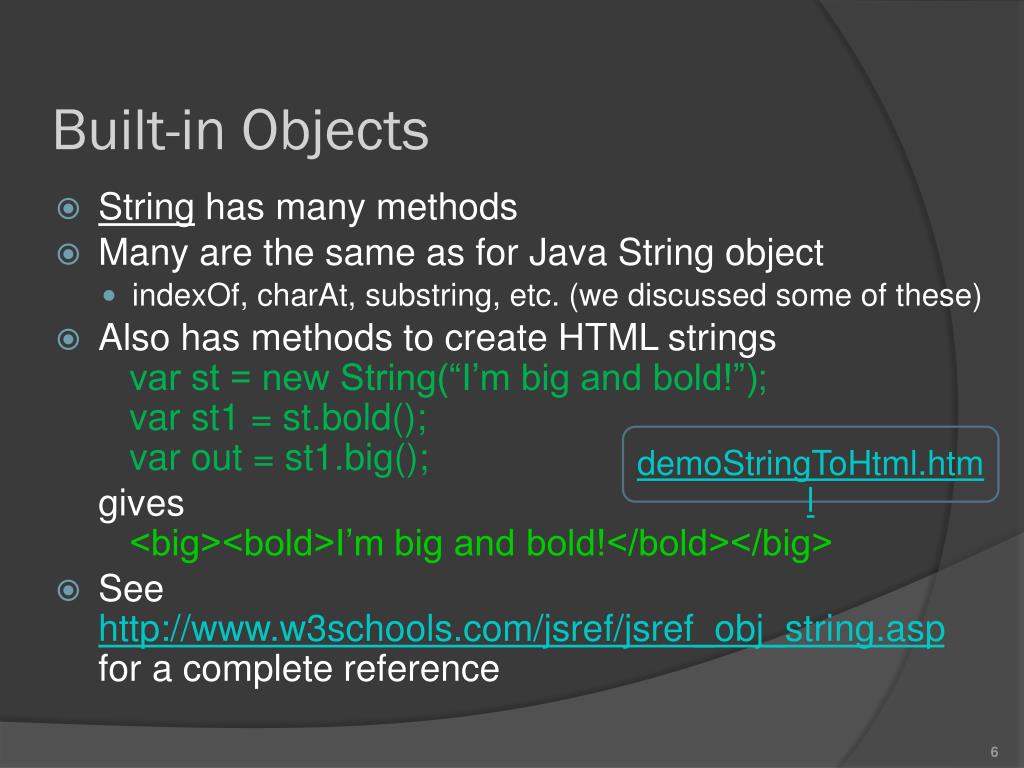Click the bullet icon beside See
The width and height of the screenshot is (1024, 768).
[x=69, y=590]
